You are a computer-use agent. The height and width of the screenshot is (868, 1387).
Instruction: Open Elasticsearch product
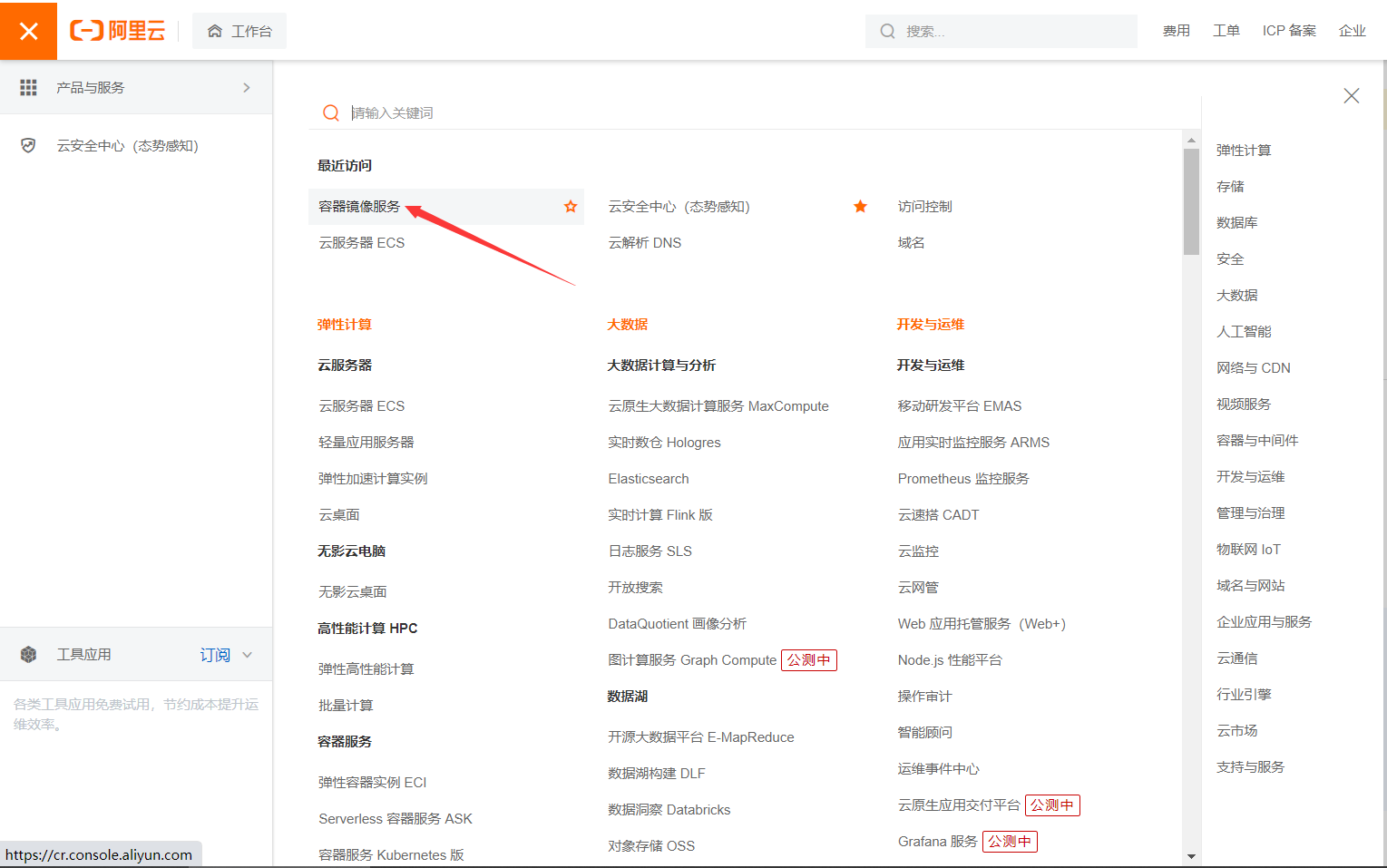(648, 479)
